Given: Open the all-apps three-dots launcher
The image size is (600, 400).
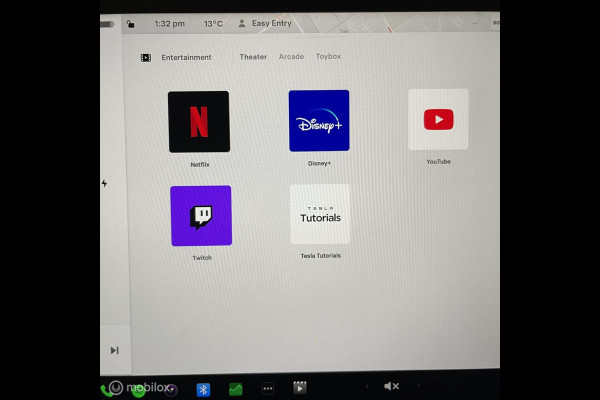Looking at the screenshot, I should [x=268, y=389].
